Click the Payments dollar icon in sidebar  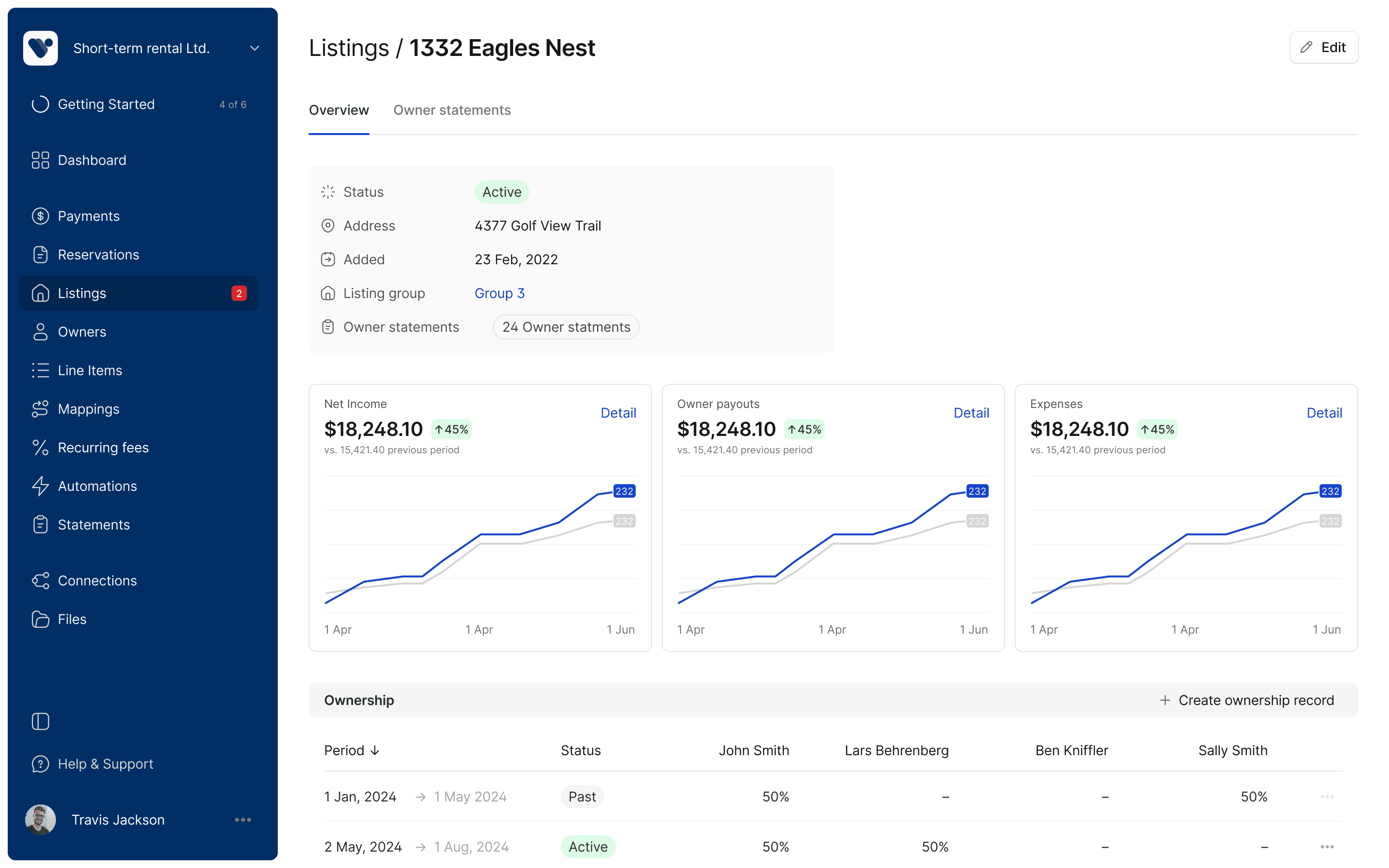point(40,216)
